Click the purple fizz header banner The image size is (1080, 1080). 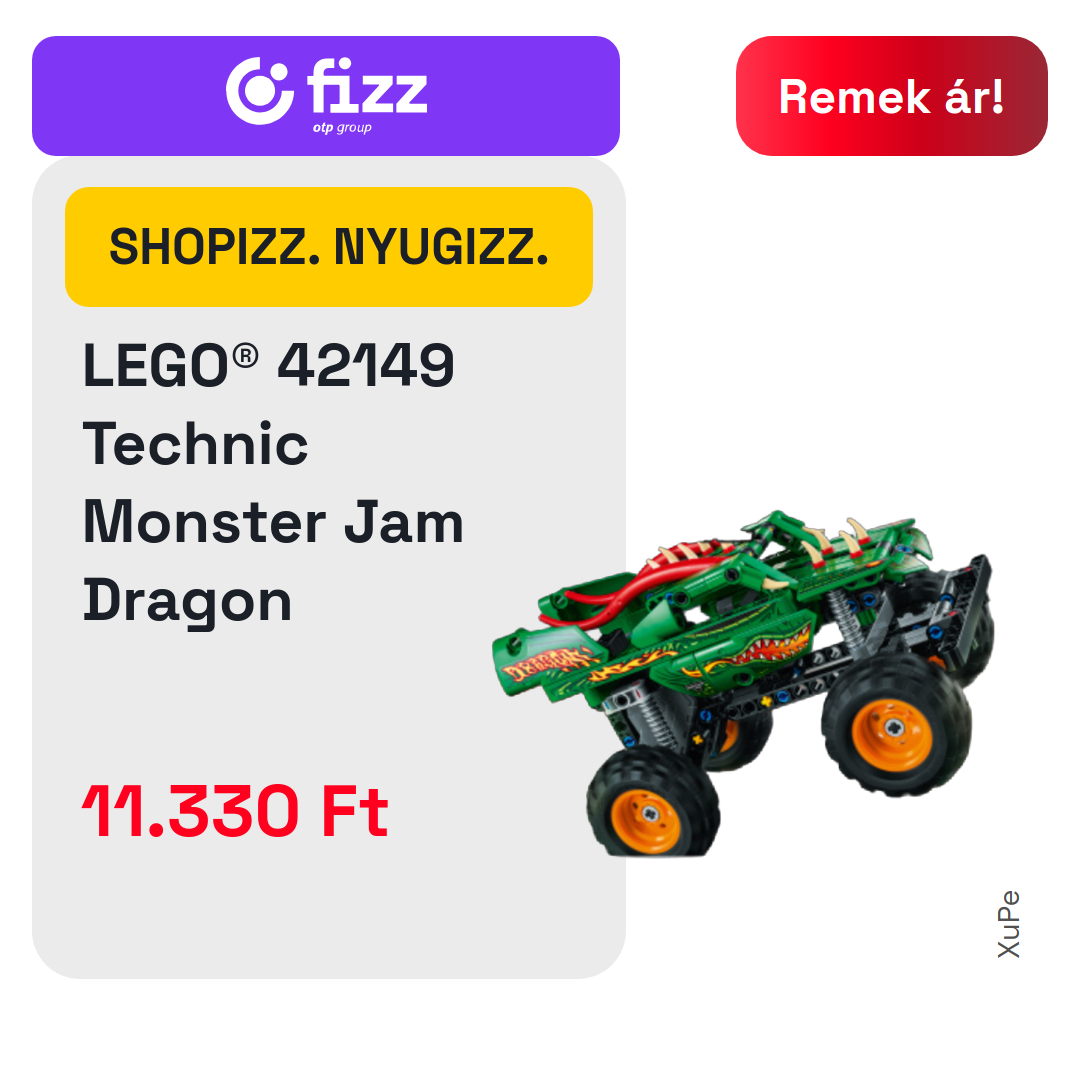pyautogui.click(x=326, y=96)
